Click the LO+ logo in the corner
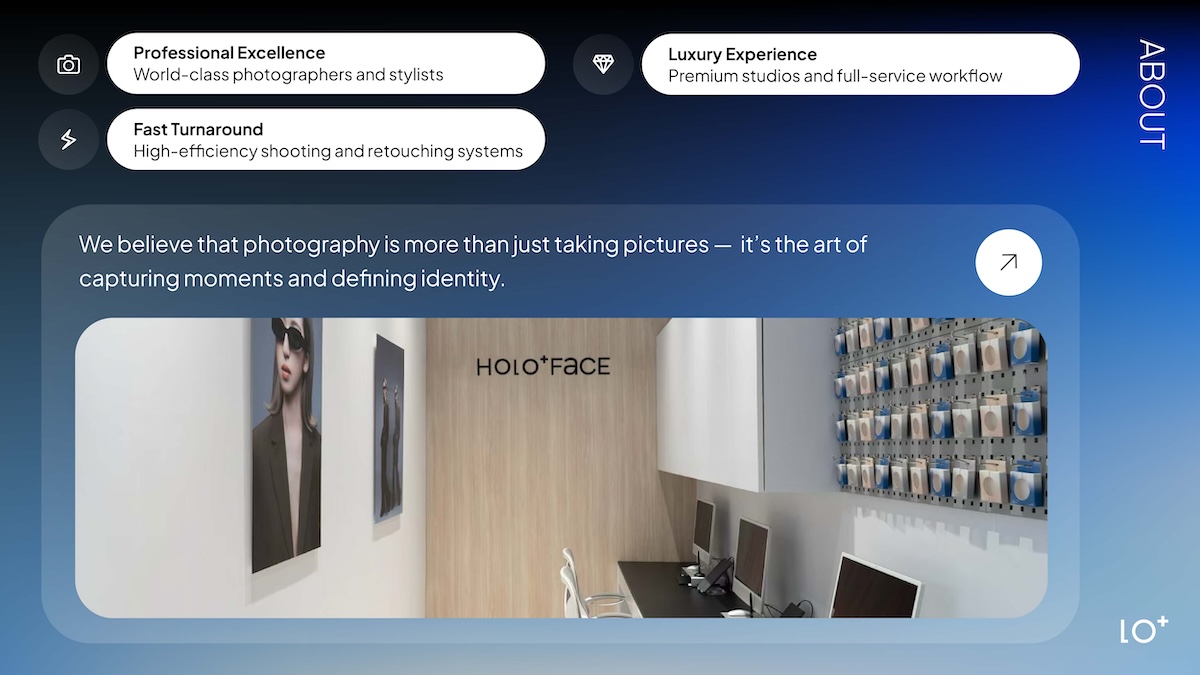This screenshot has height=675, width=1200. click(1144, 630)
